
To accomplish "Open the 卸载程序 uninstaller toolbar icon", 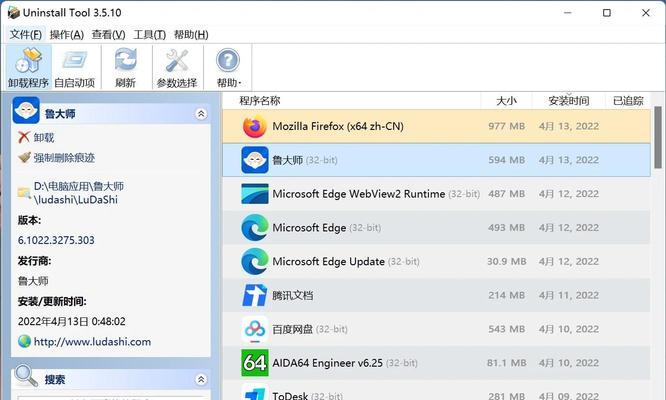I will (28, 60).
